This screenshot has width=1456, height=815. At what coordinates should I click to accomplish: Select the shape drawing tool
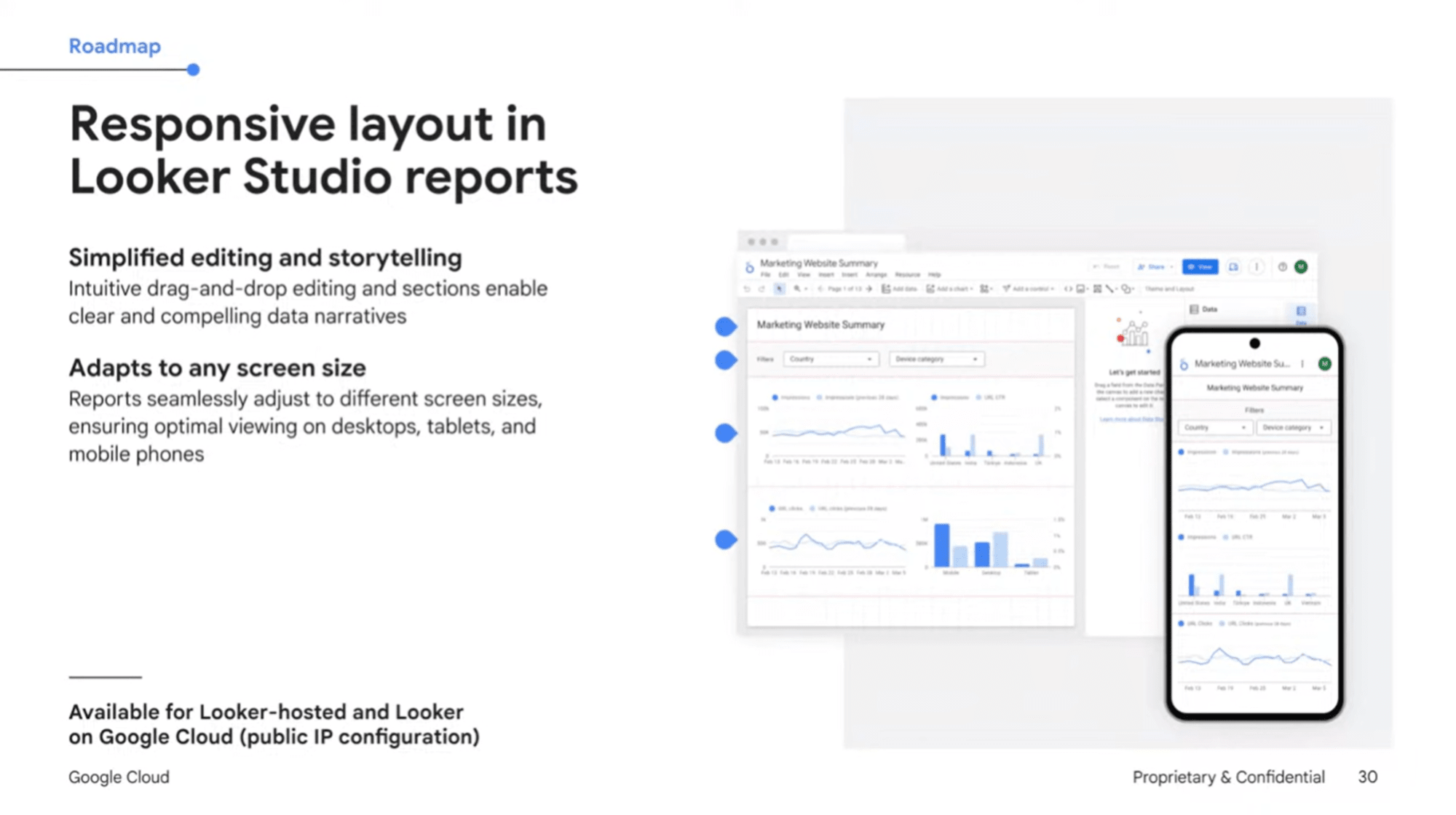pyautogui.click(x=1127, y=289)
